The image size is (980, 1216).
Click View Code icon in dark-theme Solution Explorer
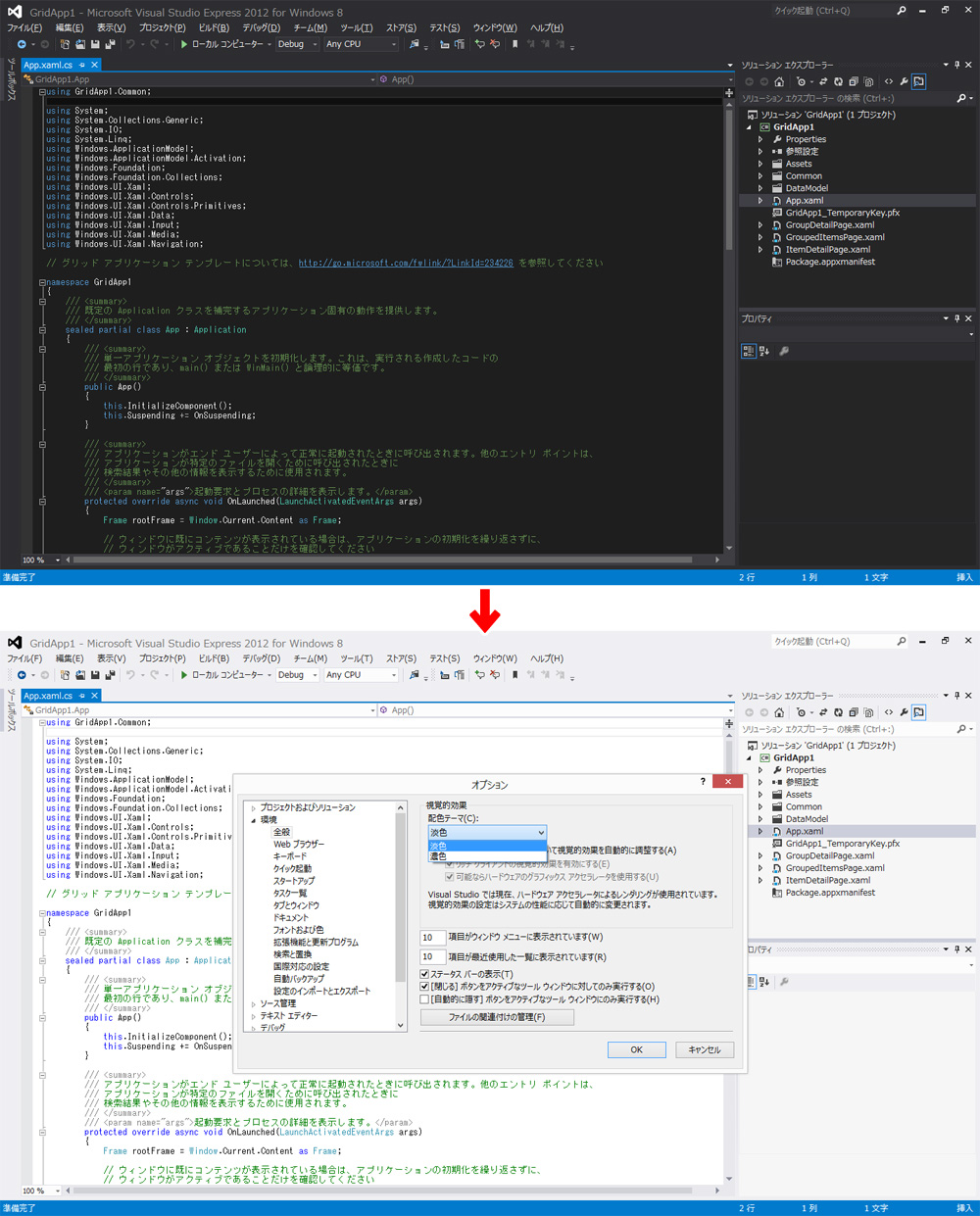889,82
